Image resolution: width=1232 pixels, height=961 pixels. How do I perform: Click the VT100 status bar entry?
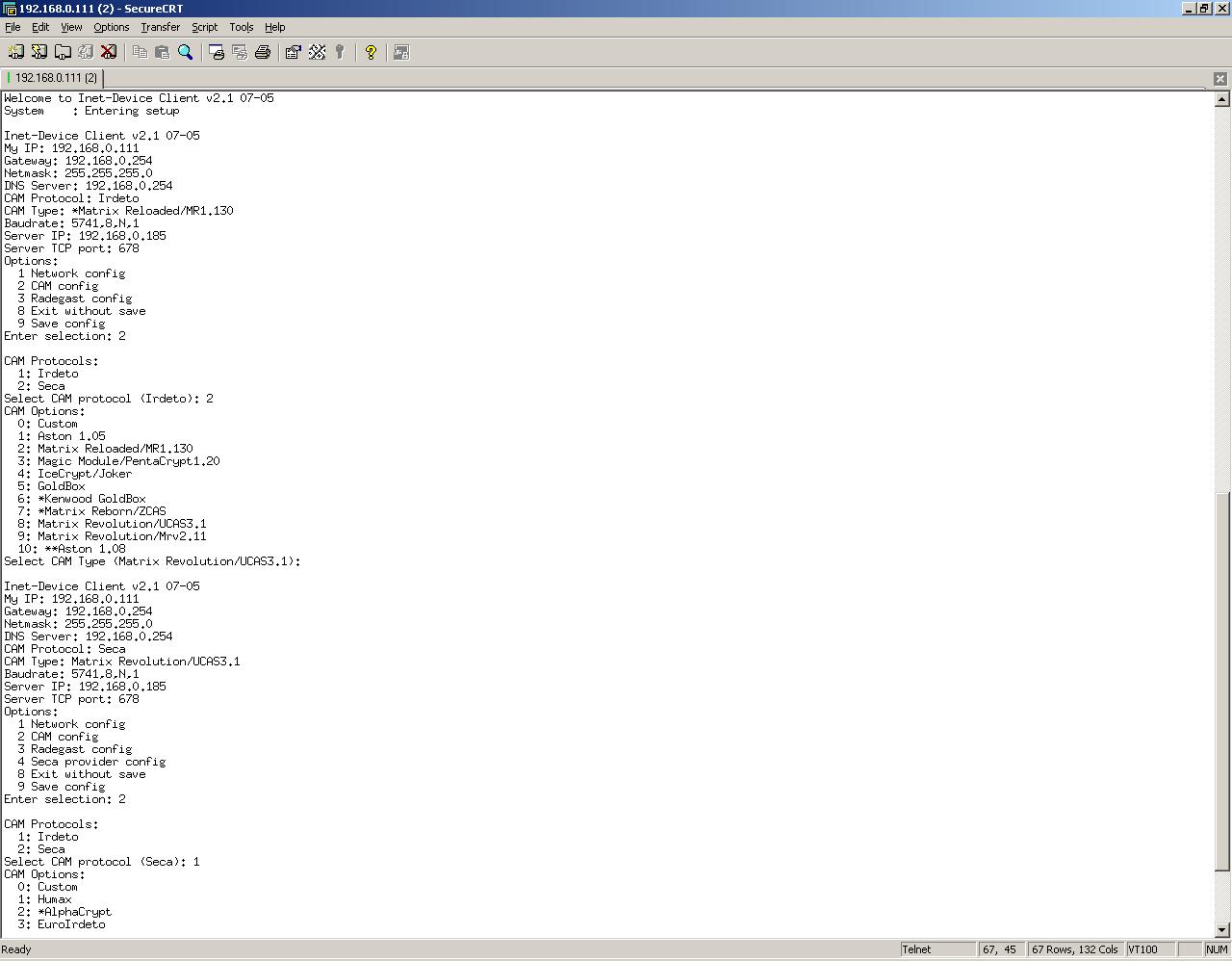click(1149, 949)
